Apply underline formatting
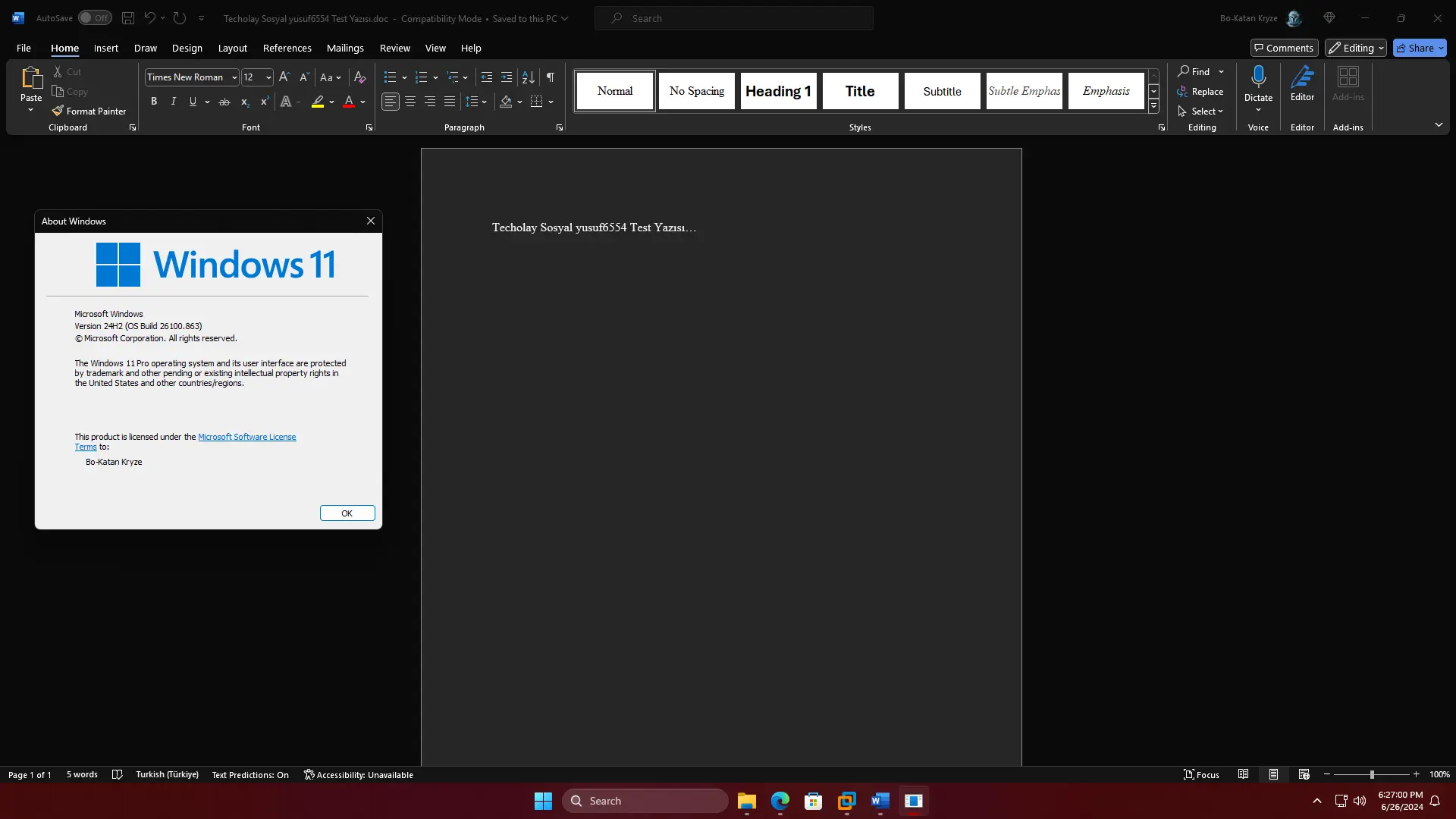Image resolution: width=1456 pixels, height=819 pixels. coord(193,102)
